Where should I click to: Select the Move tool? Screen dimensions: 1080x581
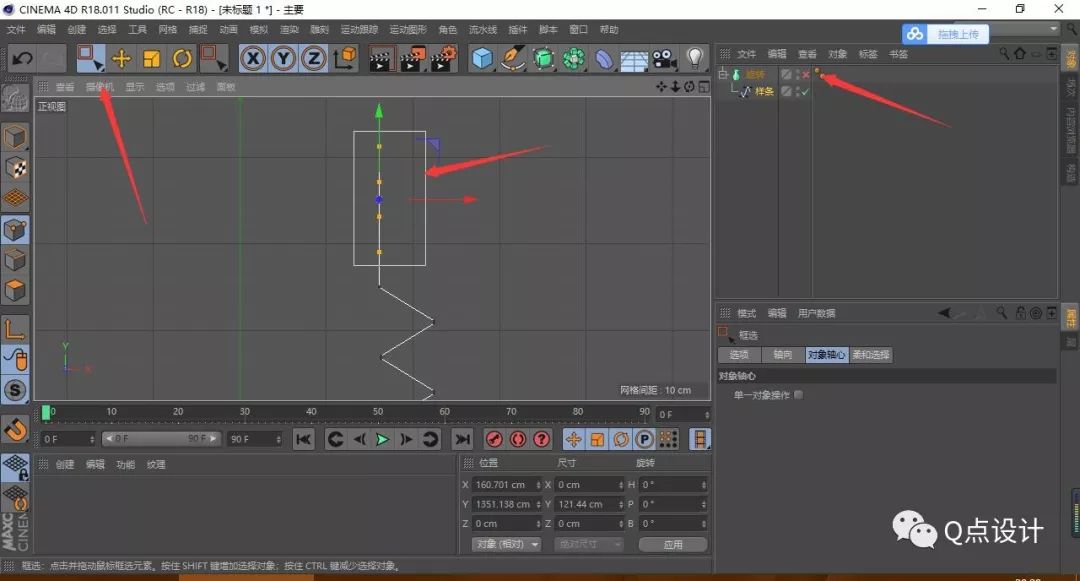(122, 58)
